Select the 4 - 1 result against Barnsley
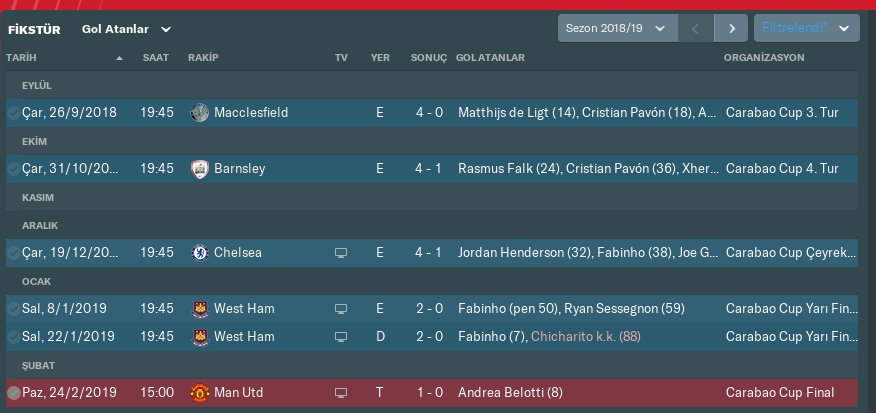Image resolution: width=876 pixels, height=413 pixels. pos(430,169)
